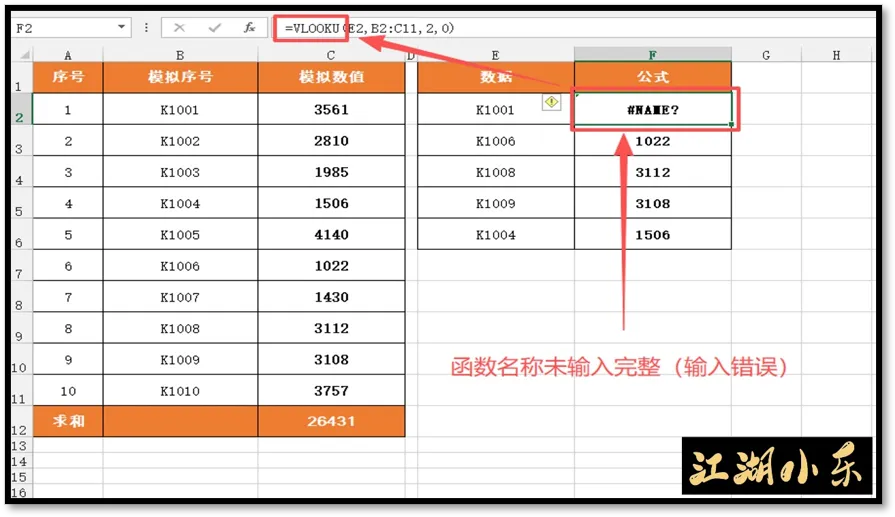Select cell 1506 in column F
Image resolution: width=895 pixels, height=517 pixels.
(x=652, y=234)
